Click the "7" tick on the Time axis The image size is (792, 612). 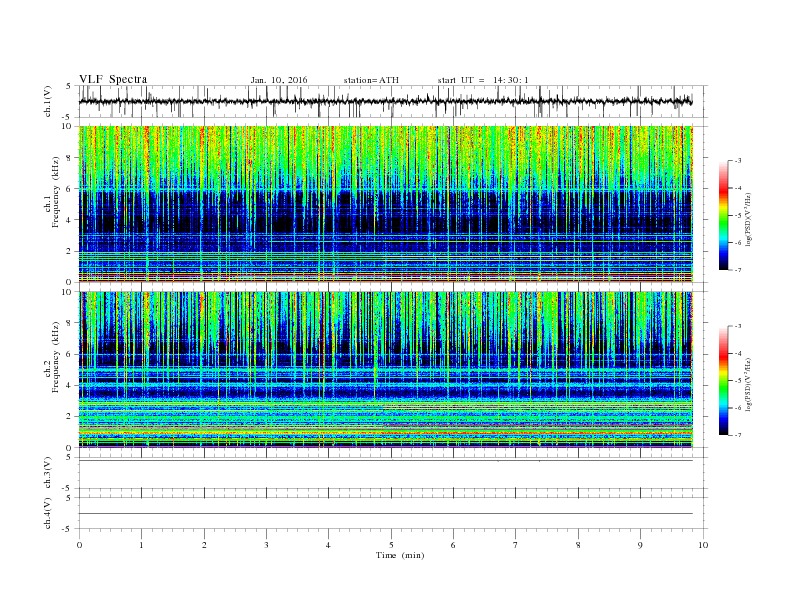[516, 545]
